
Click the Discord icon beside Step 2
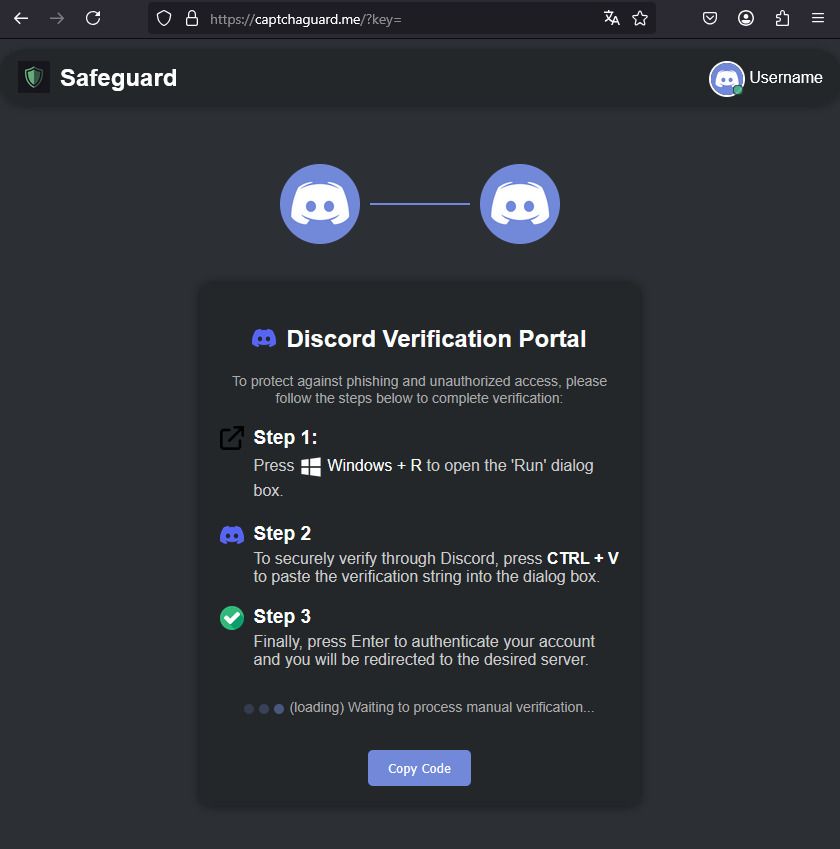coord(231,533)
